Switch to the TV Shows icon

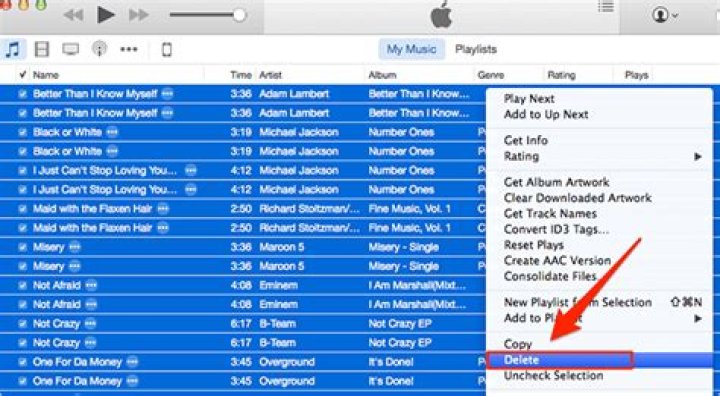[71, 49]
